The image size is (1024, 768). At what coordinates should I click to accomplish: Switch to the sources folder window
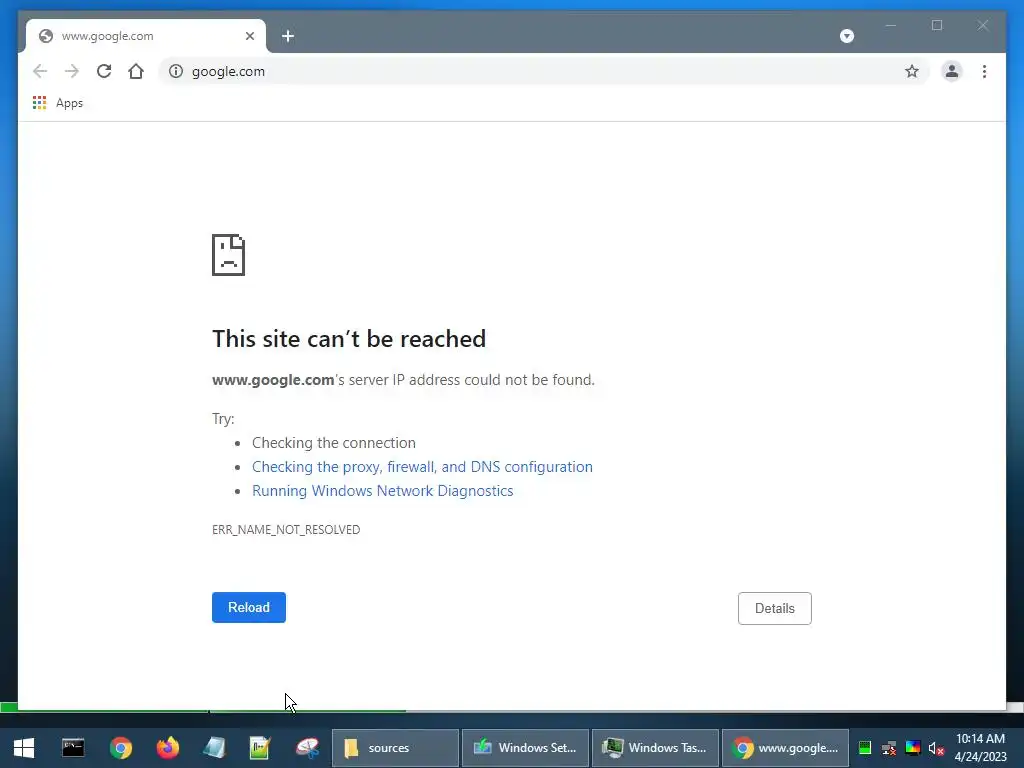[x=395, y=748]
